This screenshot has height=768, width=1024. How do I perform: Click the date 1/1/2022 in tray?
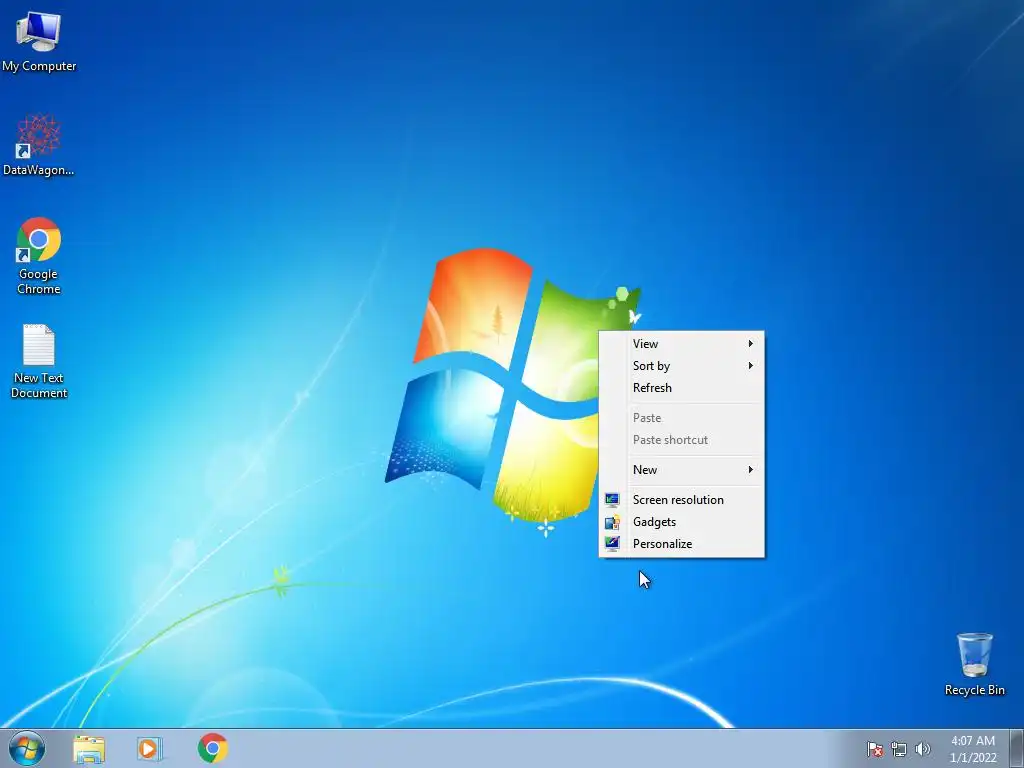tap(973, 758)
